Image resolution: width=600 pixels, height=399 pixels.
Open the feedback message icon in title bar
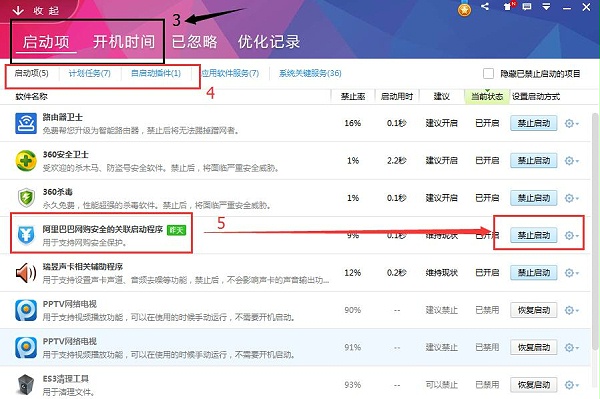[527, 7]
